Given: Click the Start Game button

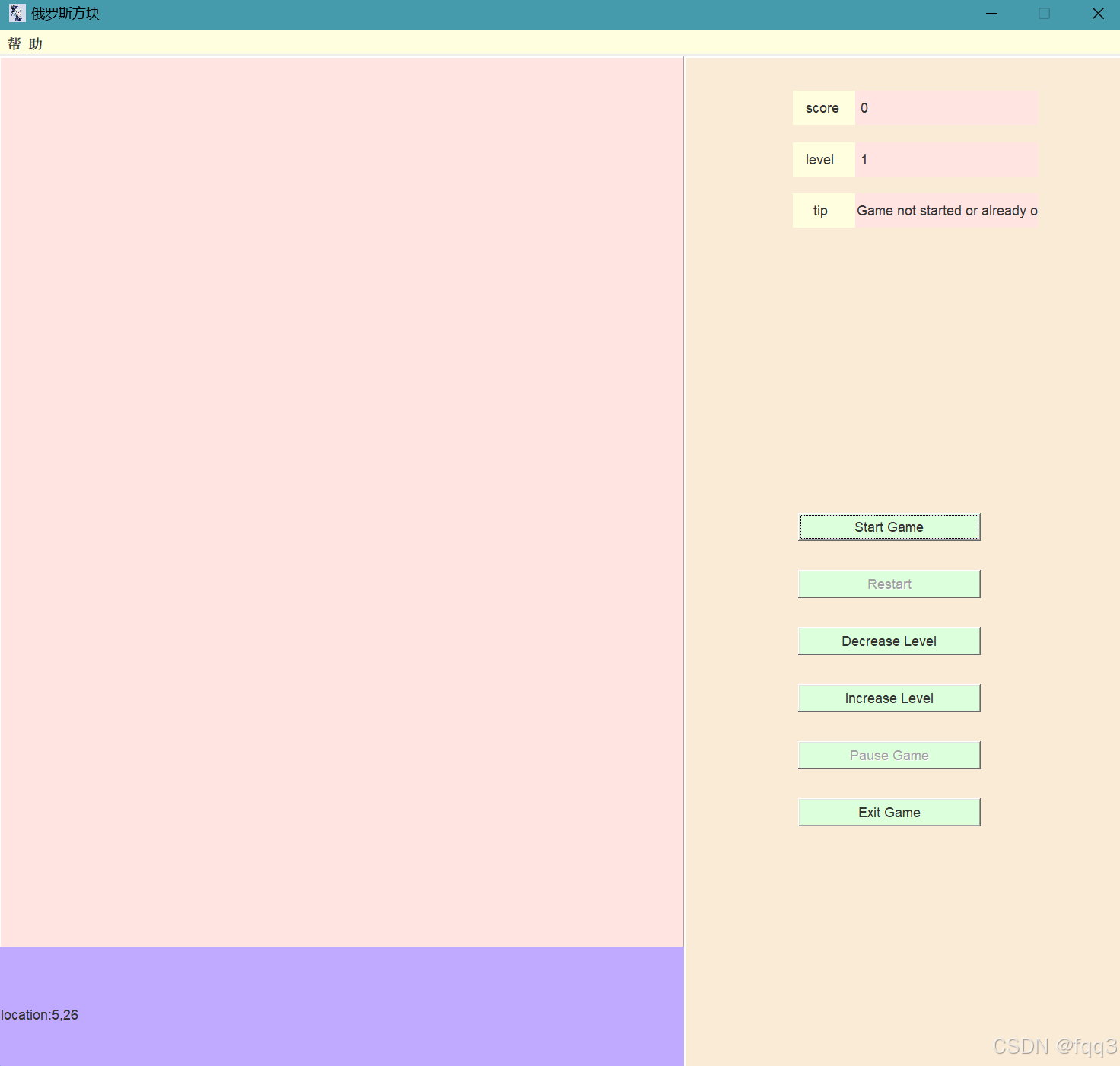Looking at the screenshot, I should point(889,527).
